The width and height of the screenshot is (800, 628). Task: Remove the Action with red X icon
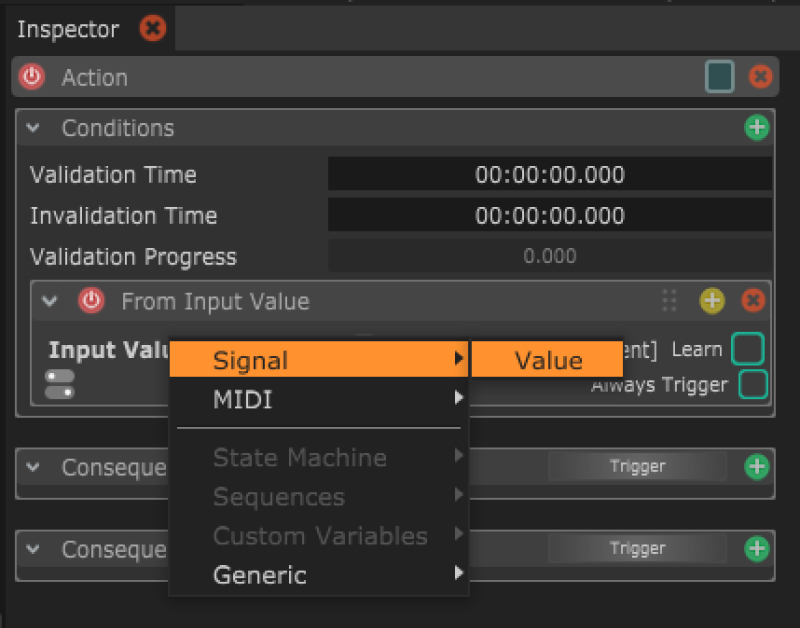point(761,77)
